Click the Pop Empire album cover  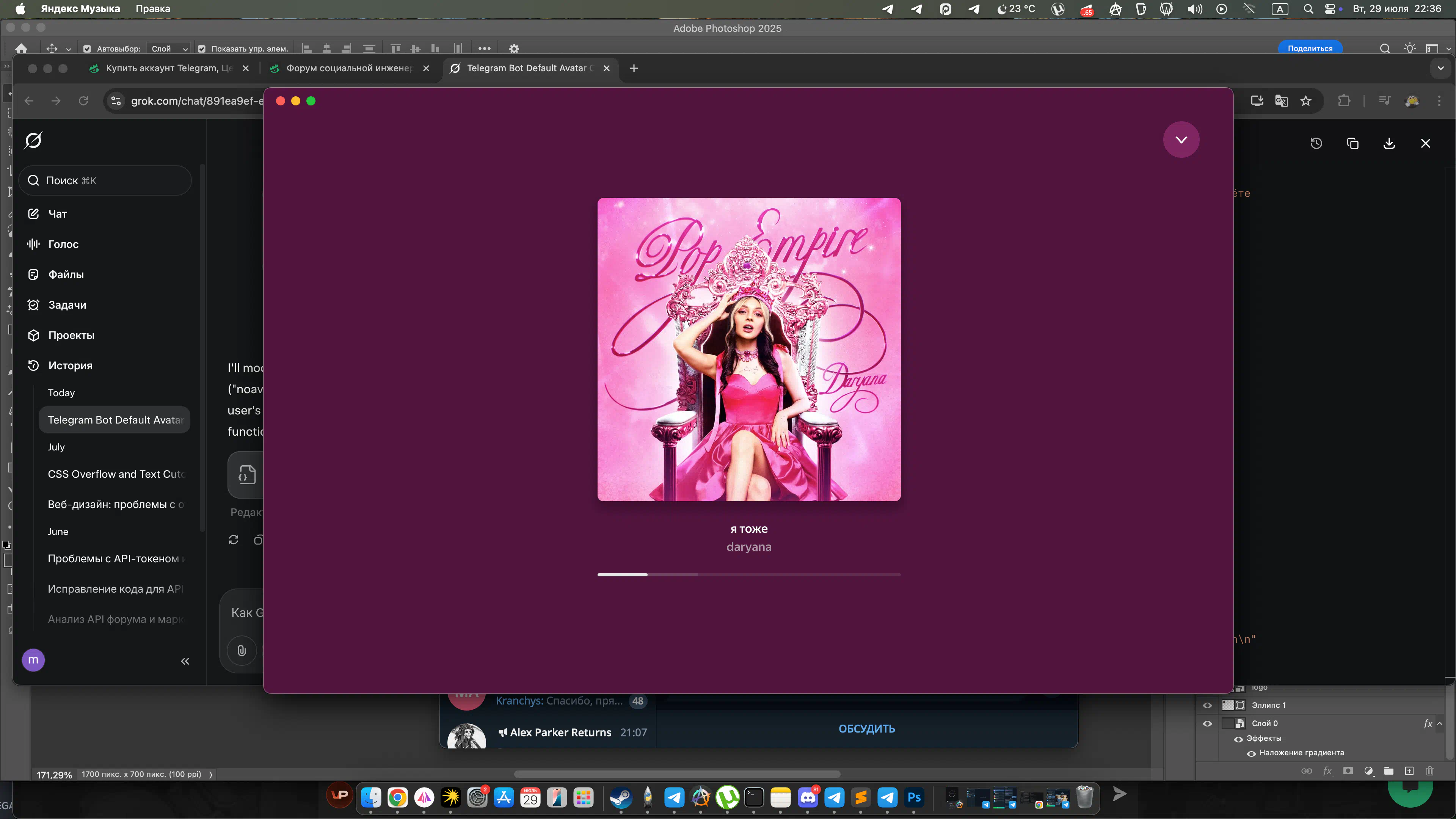coord(749,349)
